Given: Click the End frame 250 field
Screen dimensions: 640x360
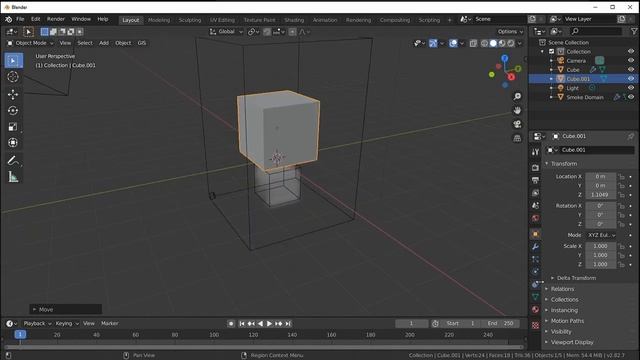Looking at the screenshot, I should (x=500, y=324).
